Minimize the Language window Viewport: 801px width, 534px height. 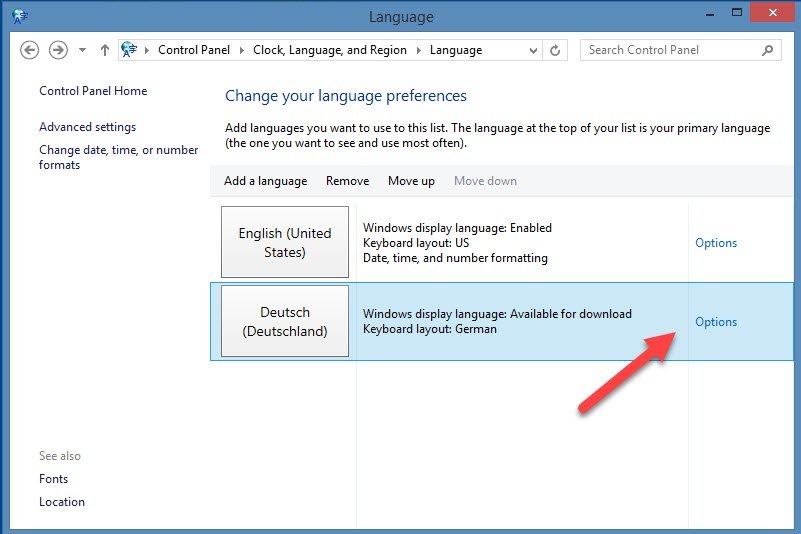click(x=710, y=14)
